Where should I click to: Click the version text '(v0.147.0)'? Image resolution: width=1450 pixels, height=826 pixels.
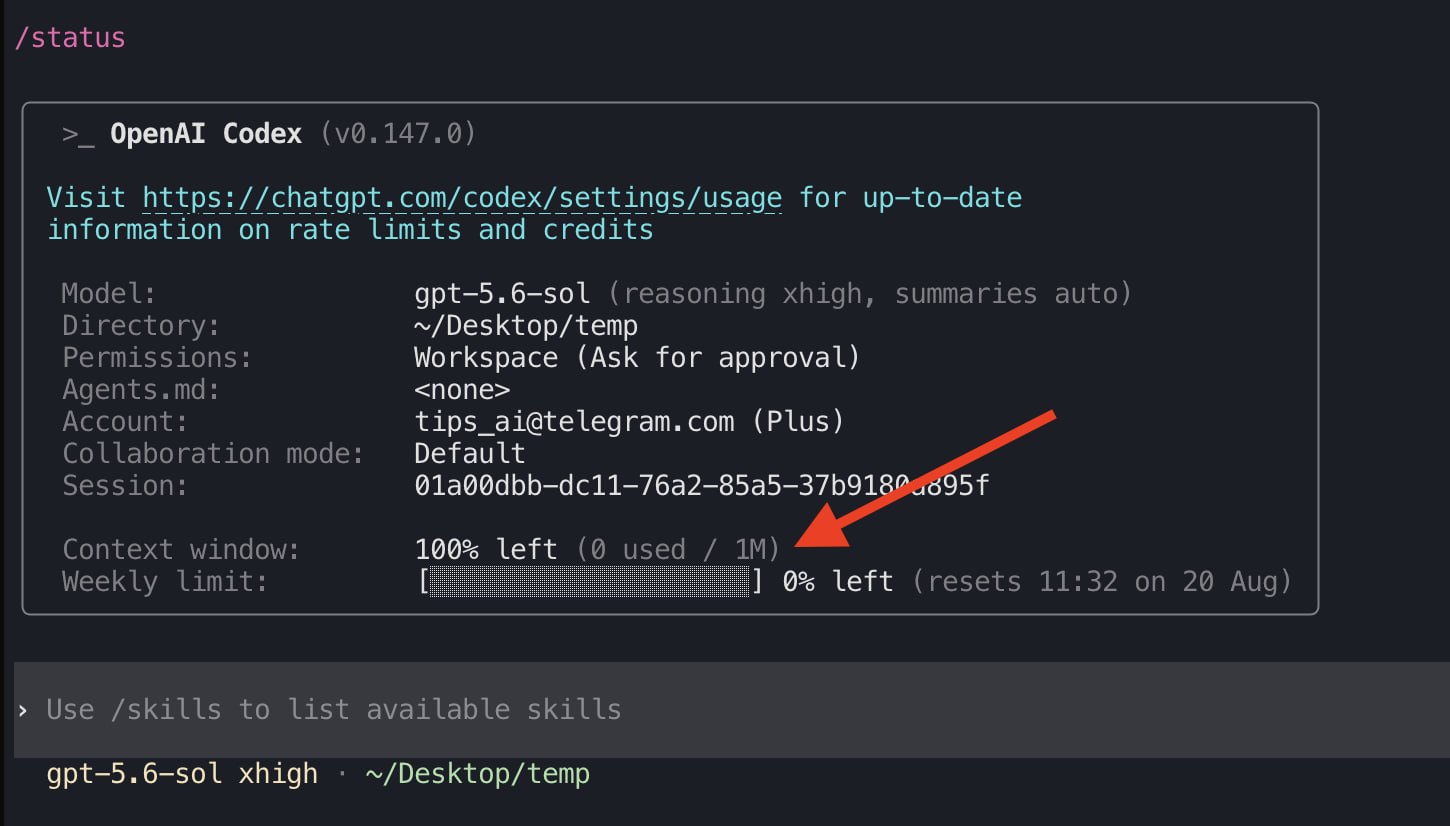pyautogui.click(x=398, y=134)
